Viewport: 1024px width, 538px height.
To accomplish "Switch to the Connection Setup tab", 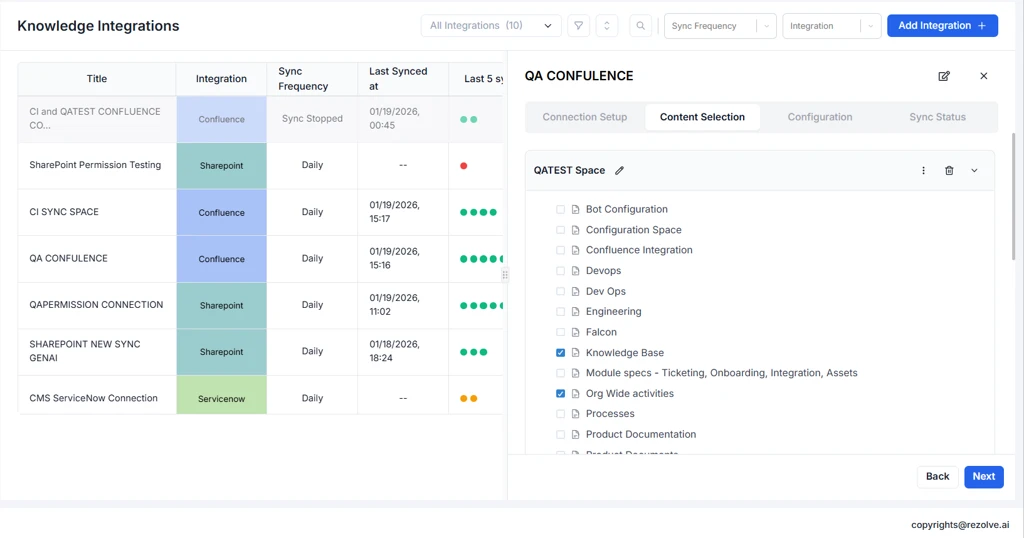I will 585,117.
